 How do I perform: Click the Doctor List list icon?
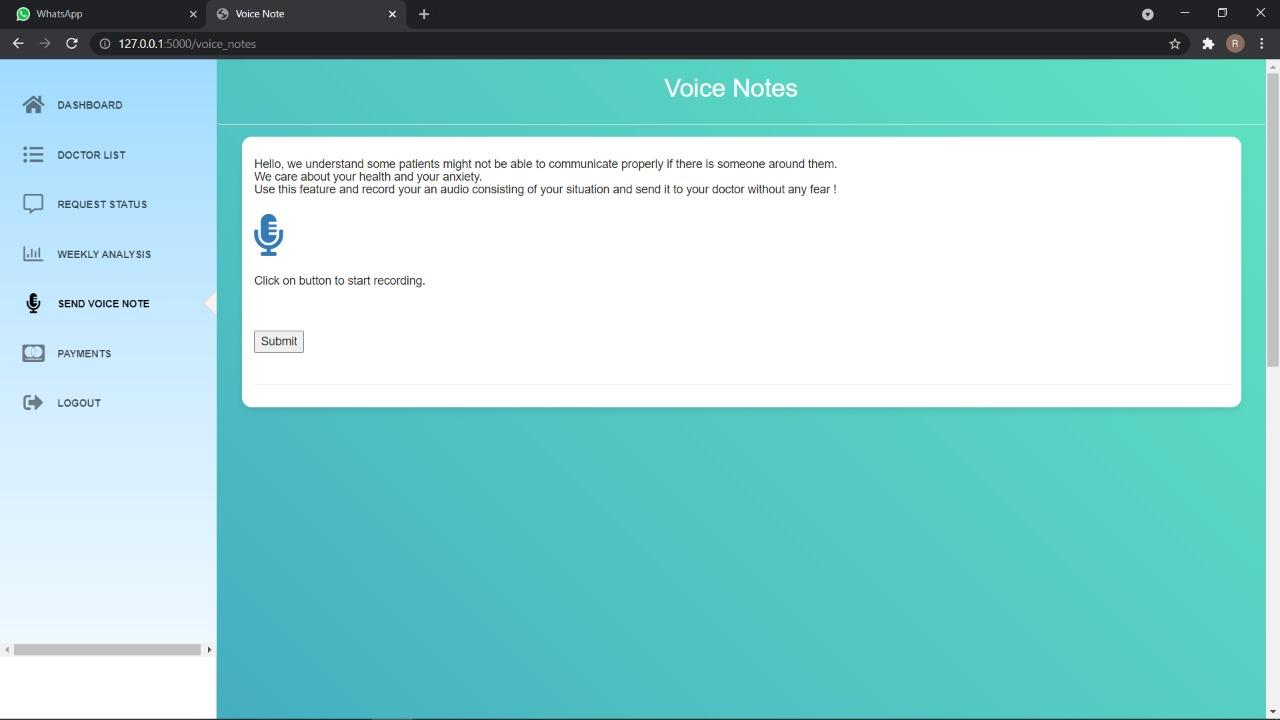pos(33,155)
